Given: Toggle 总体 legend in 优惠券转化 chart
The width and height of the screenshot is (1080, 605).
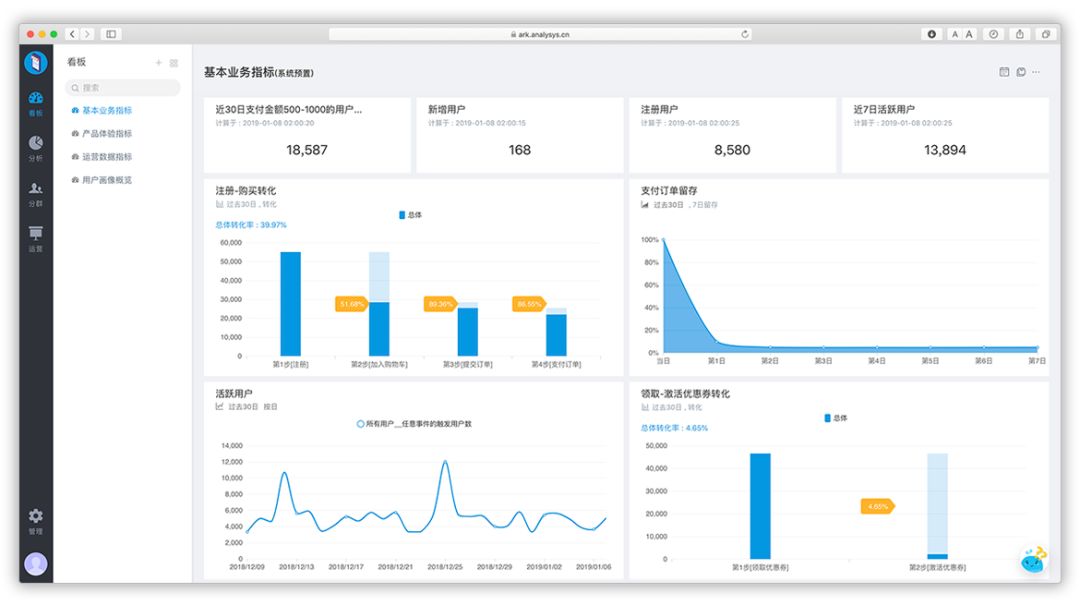Looking at the screenshot, I should click(836, 418).
